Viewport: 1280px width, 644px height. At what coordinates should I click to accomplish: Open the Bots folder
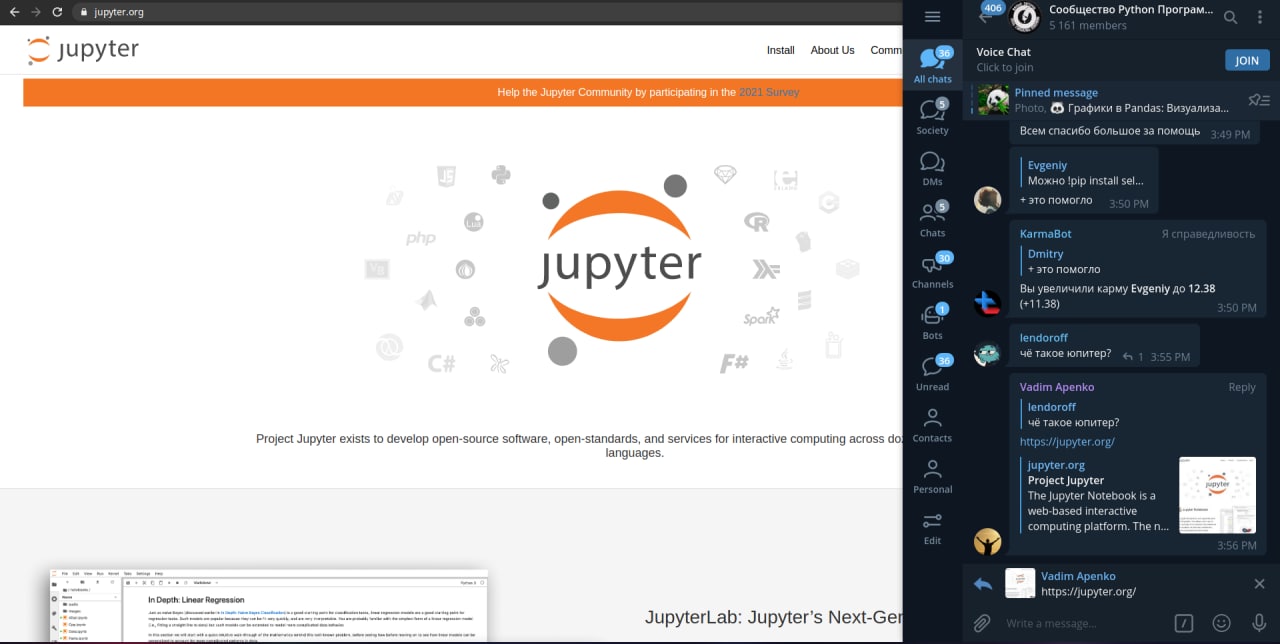pos(932,322)
